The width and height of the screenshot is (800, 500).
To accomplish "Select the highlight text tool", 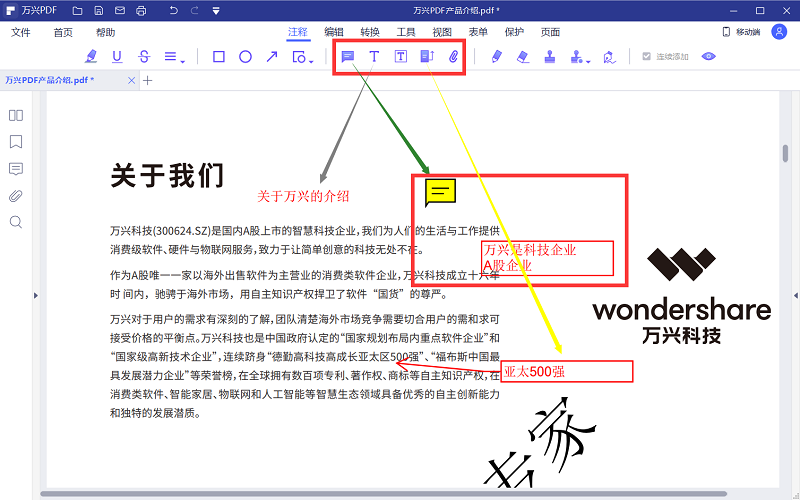I will pos(92,57).
